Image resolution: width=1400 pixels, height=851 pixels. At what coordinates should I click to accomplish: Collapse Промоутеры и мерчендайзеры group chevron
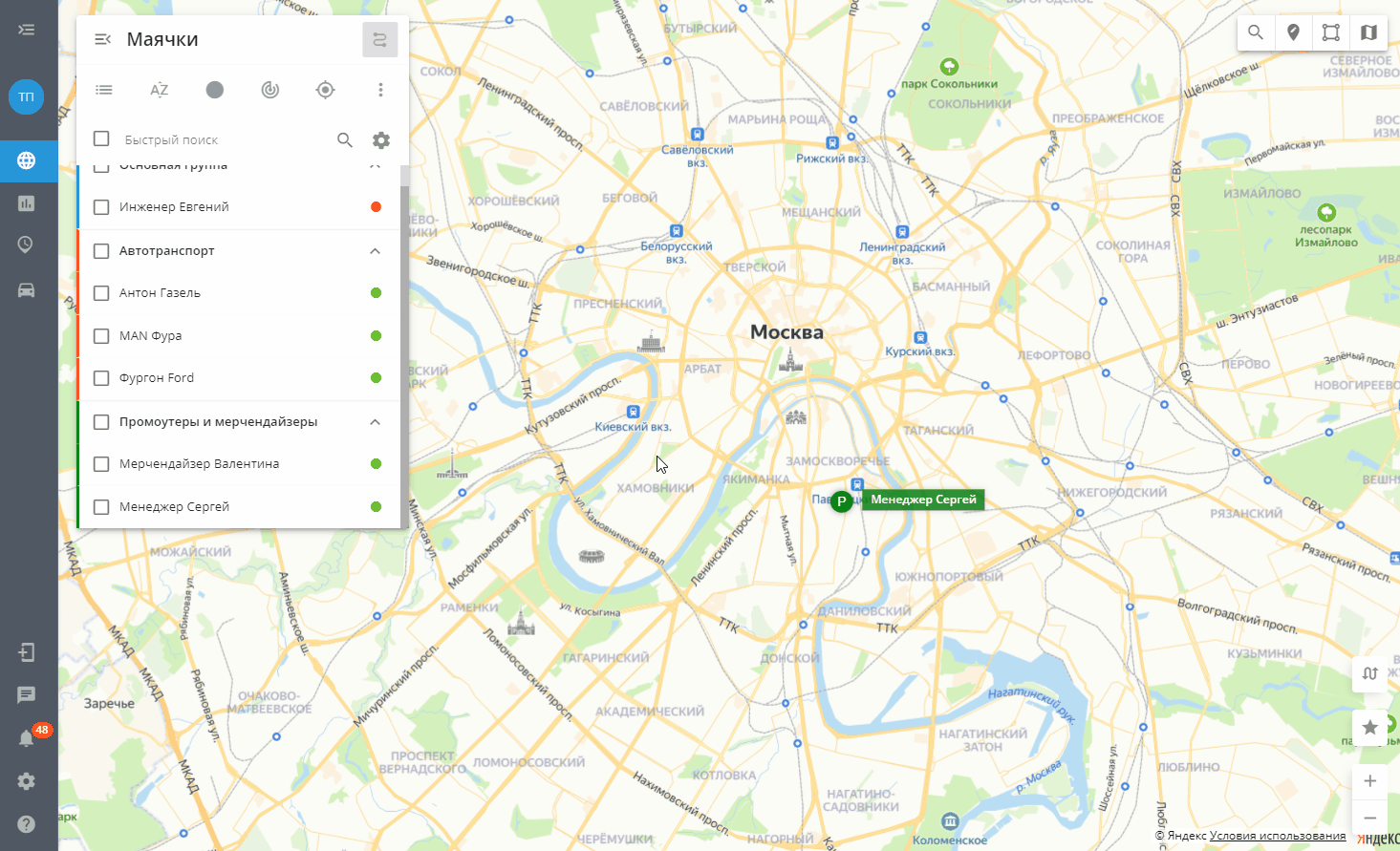point(376,422)
